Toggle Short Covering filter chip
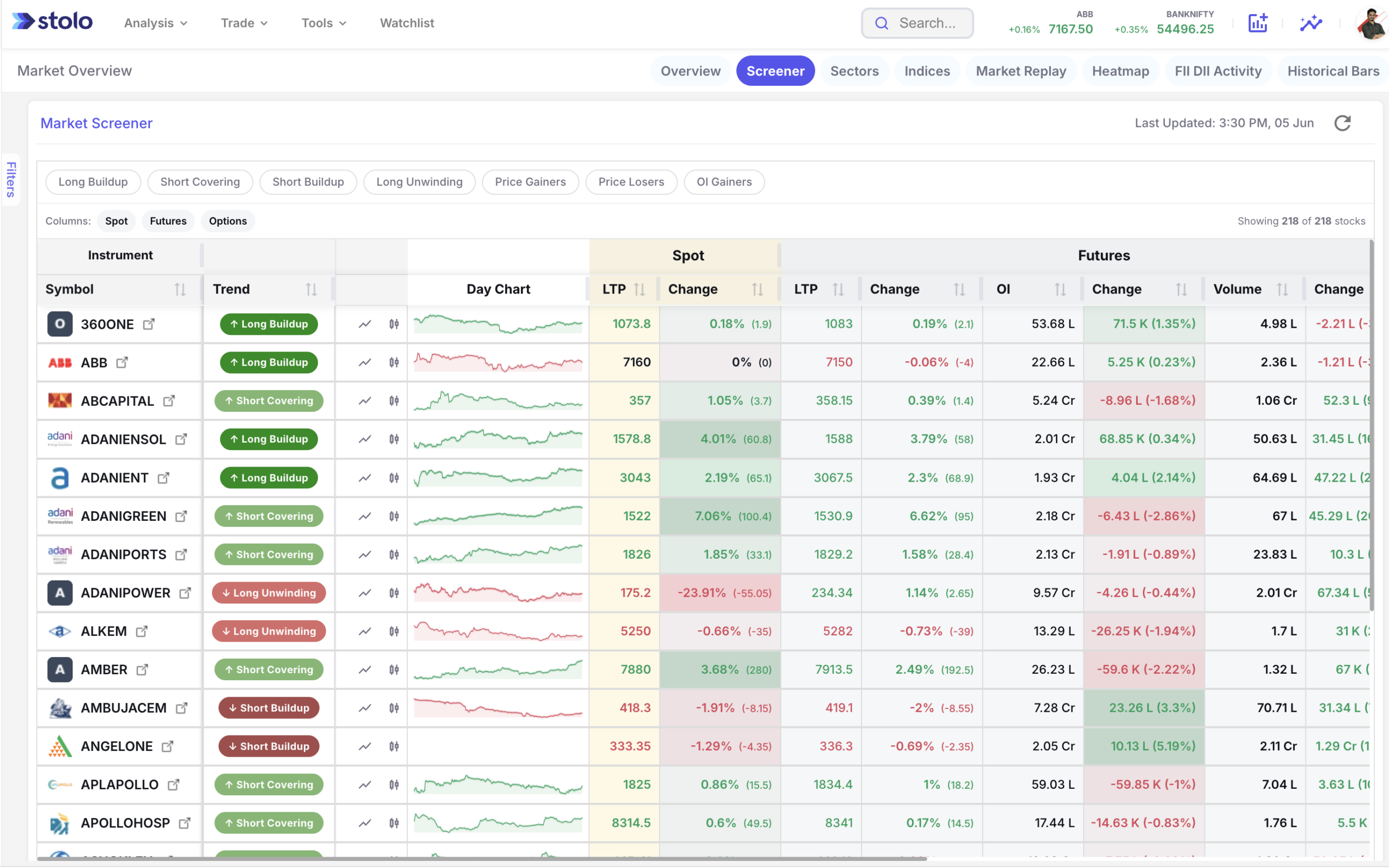Viewport: 1389px width, 868px height. [x=200, y=182]
